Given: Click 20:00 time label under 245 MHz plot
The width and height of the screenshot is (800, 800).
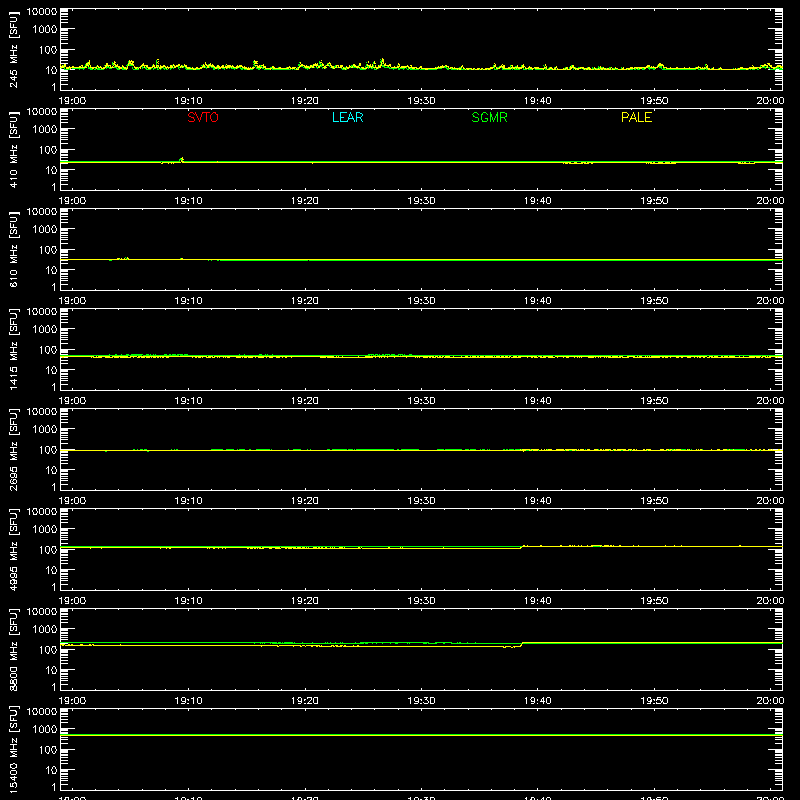Looking at the screenshot, I should (x=770, y=101).
